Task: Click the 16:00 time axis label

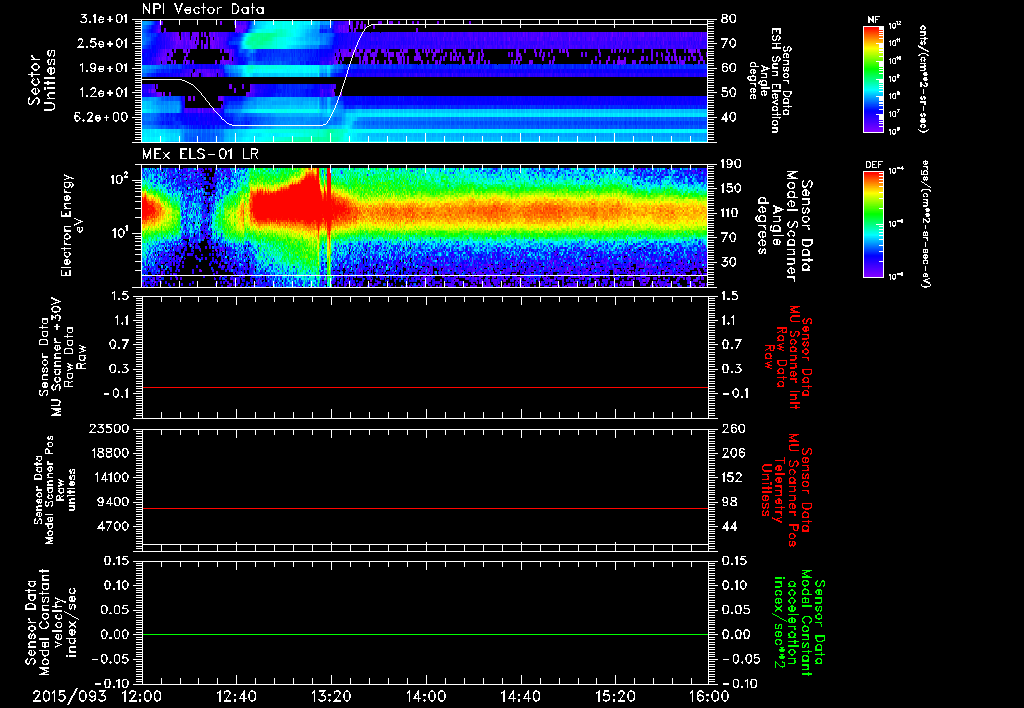Action: (709, 697)
